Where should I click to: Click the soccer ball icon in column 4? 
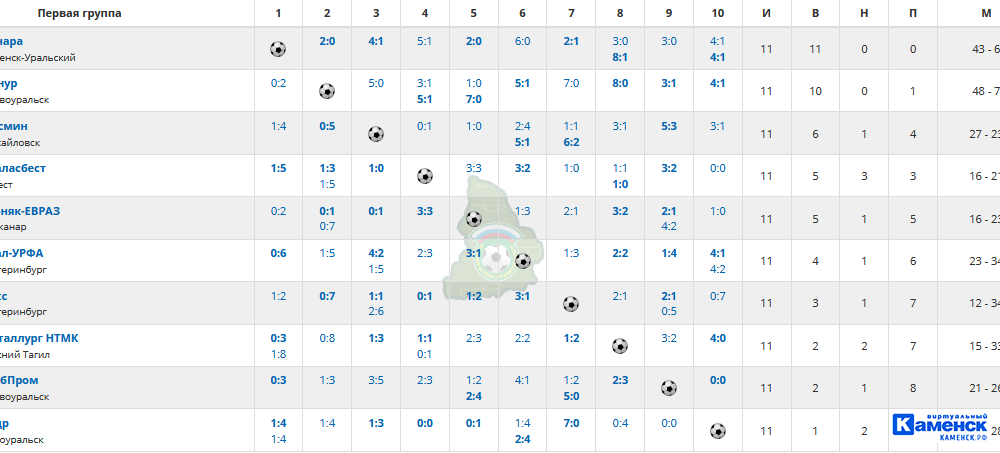(425, 176)
